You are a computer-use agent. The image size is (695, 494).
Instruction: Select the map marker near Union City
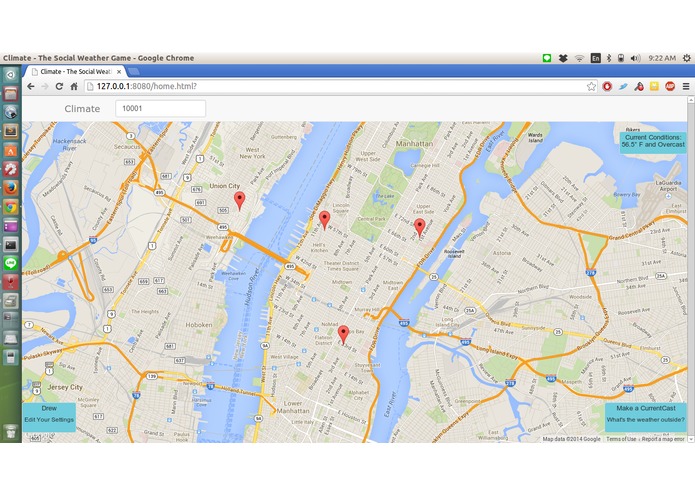pos(239,201)
